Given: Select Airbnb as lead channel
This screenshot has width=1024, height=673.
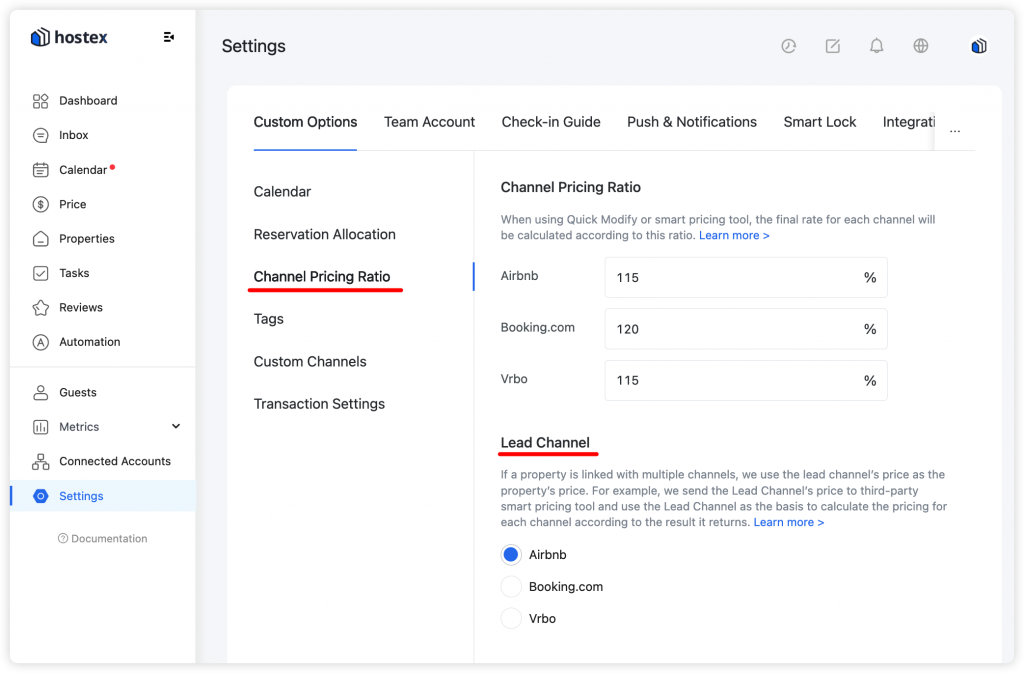Looking at the screenshot, I should [x=511, y=555].
